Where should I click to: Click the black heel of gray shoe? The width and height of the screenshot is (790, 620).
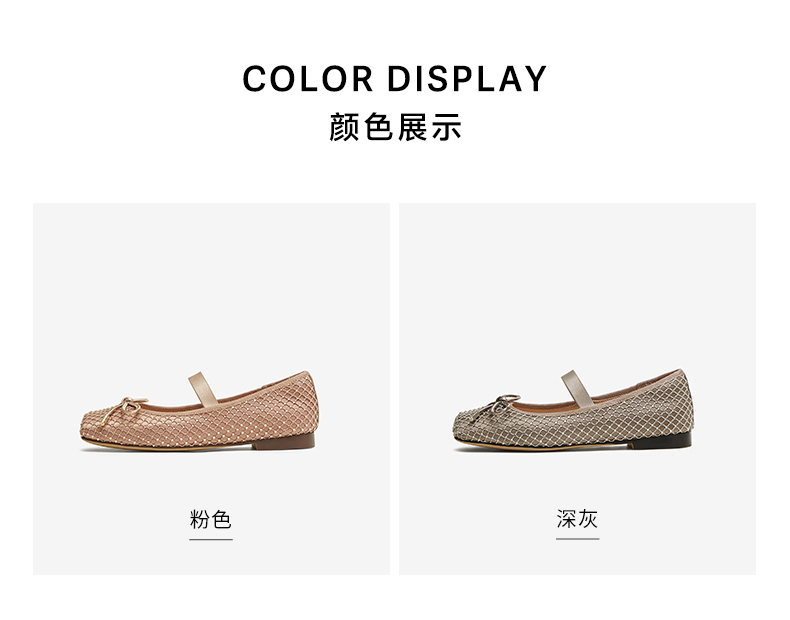(x=661, y=441)
